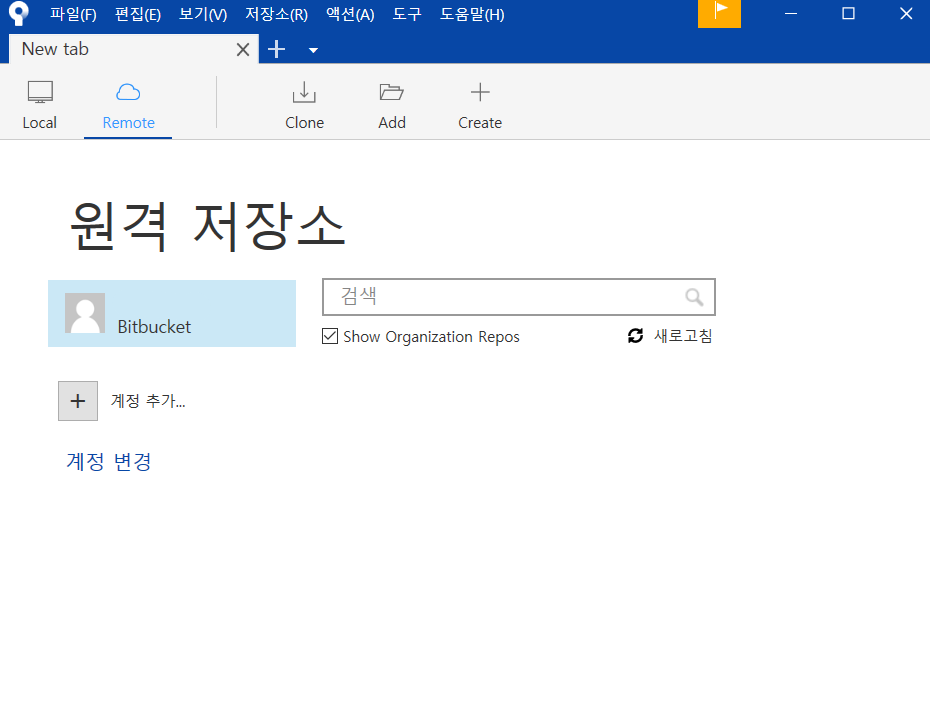Open the 파일(F) menu

[x=73, y=14]
